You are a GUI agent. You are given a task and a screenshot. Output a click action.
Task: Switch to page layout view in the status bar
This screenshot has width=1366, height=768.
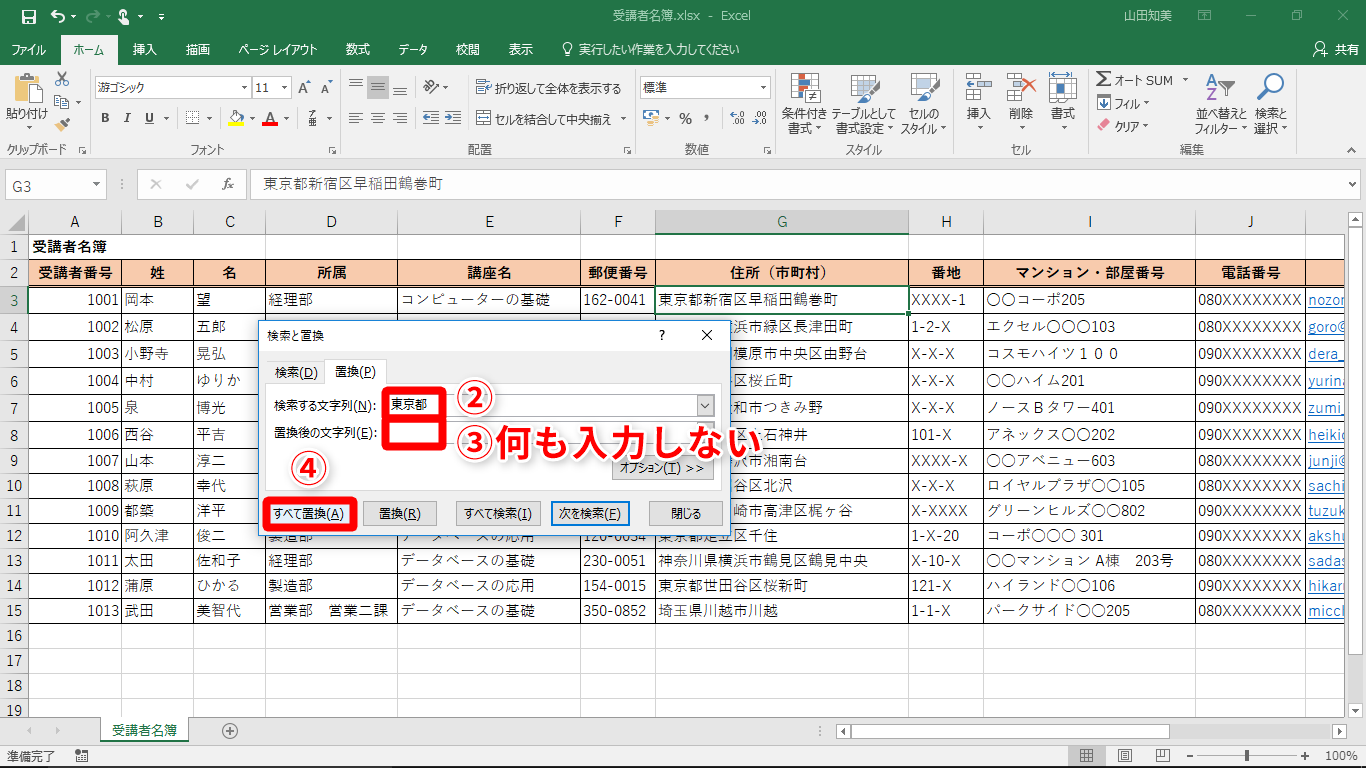[1125, 756]
